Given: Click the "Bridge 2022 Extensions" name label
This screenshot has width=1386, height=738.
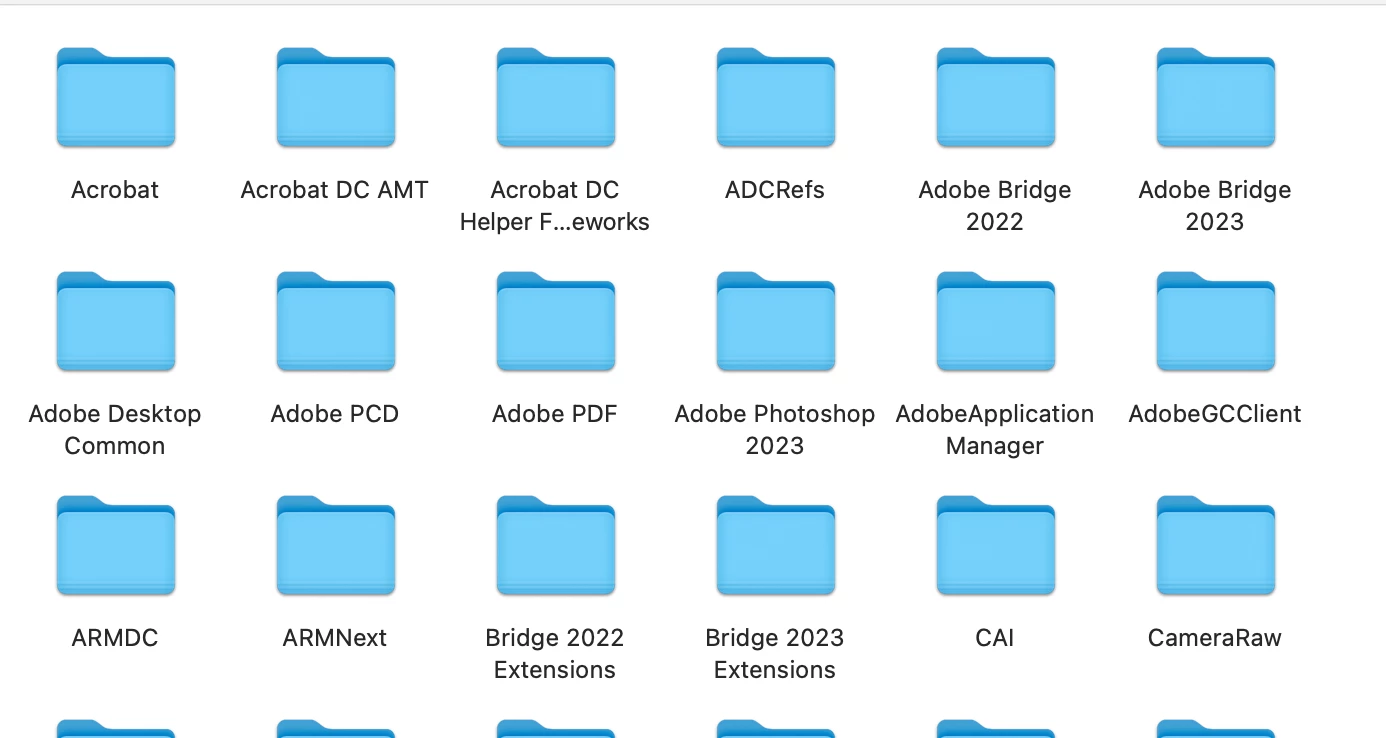Looking at the screenshot, I should coord(555,654).
